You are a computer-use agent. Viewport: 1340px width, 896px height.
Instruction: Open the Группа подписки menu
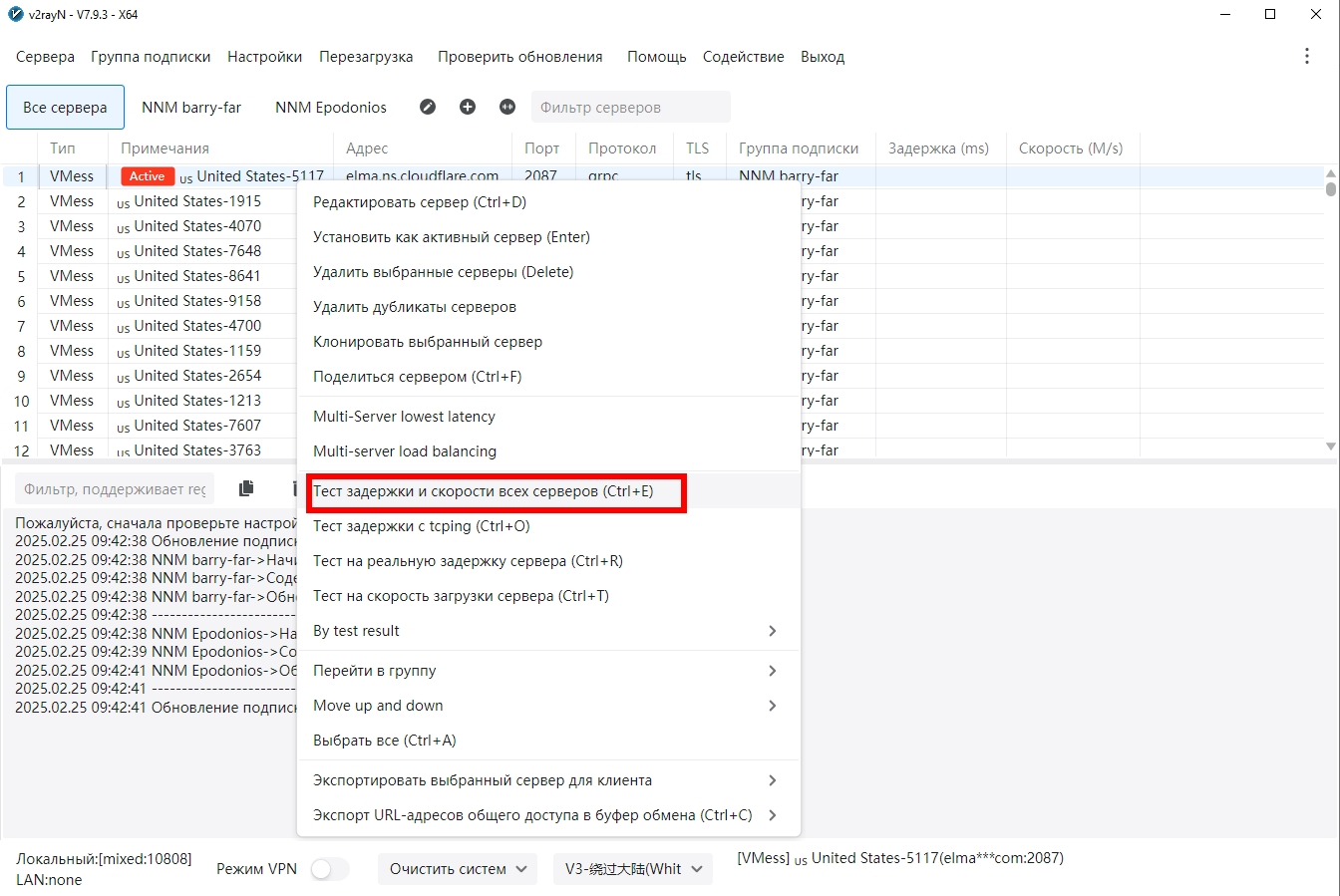(x=151, y=57)
